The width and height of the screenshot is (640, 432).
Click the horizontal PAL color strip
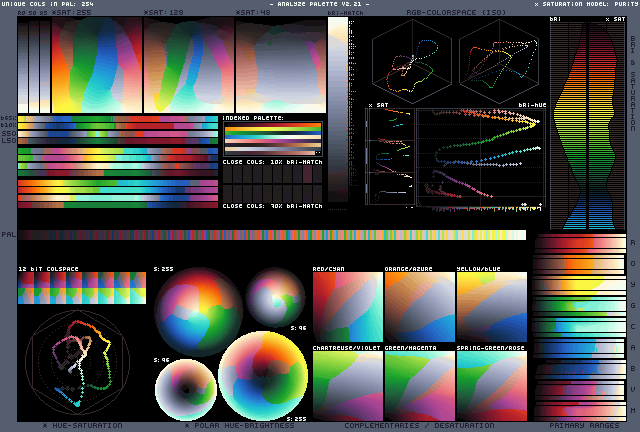(270, 235)
